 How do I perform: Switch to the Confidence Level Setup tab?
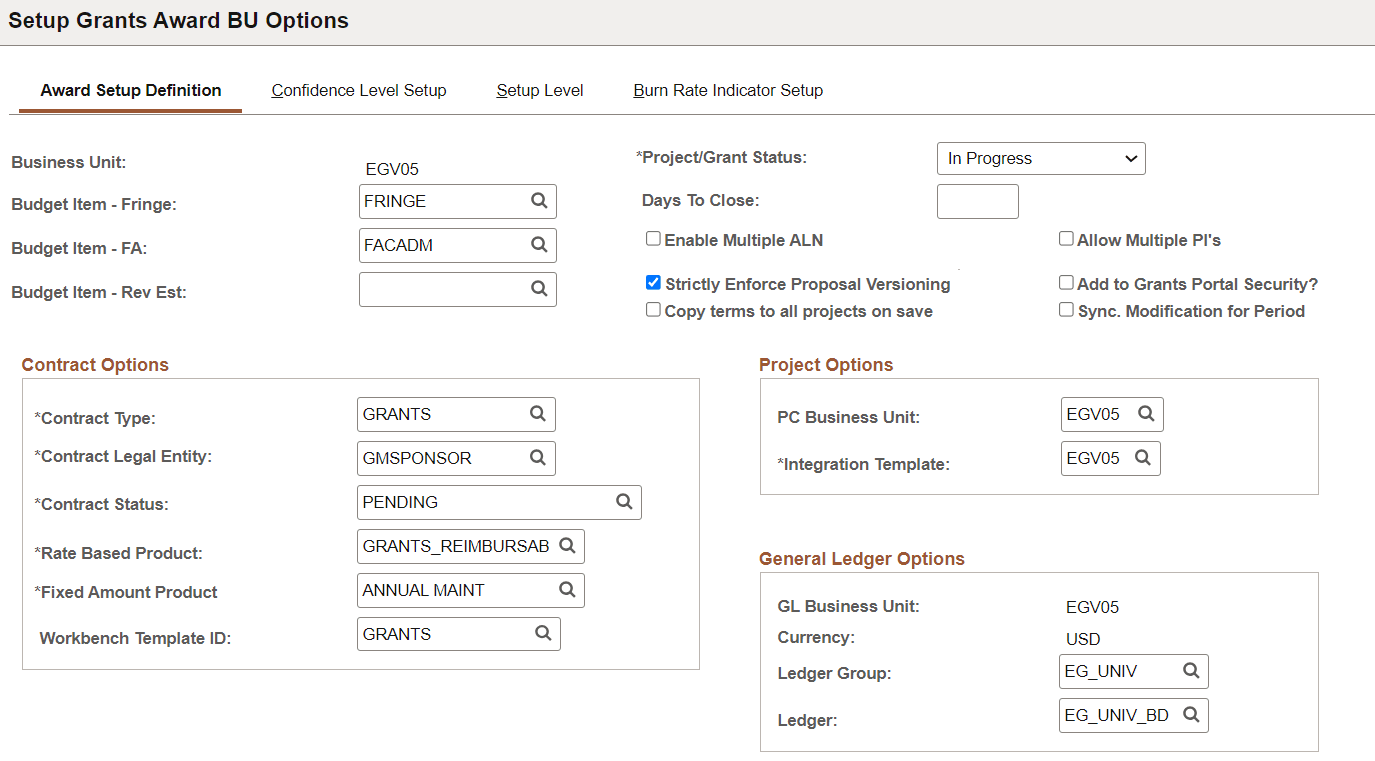point(358,90)
